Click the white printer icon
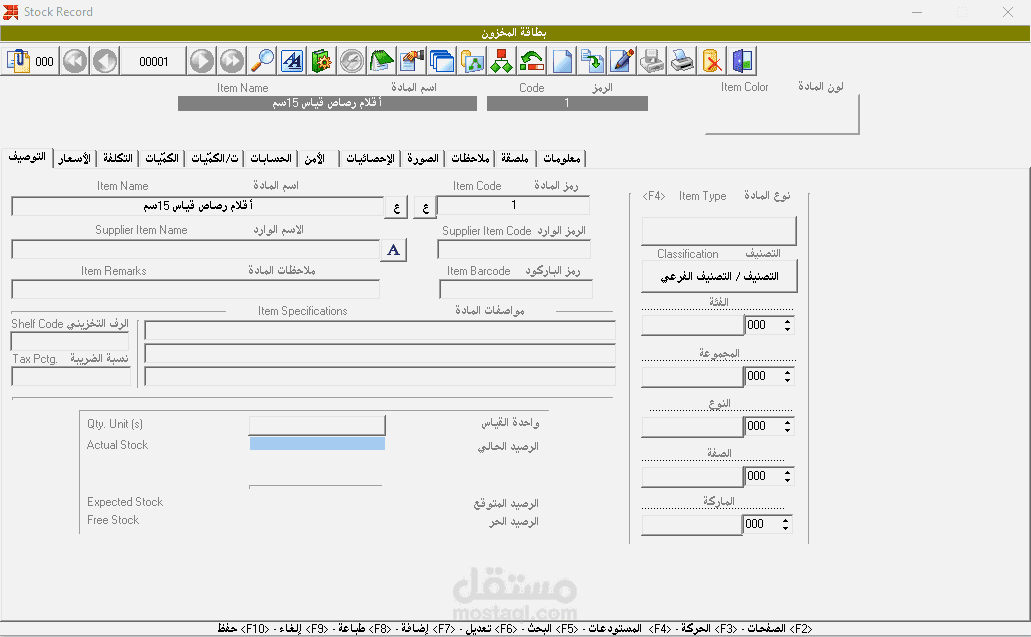 [682, 61]
